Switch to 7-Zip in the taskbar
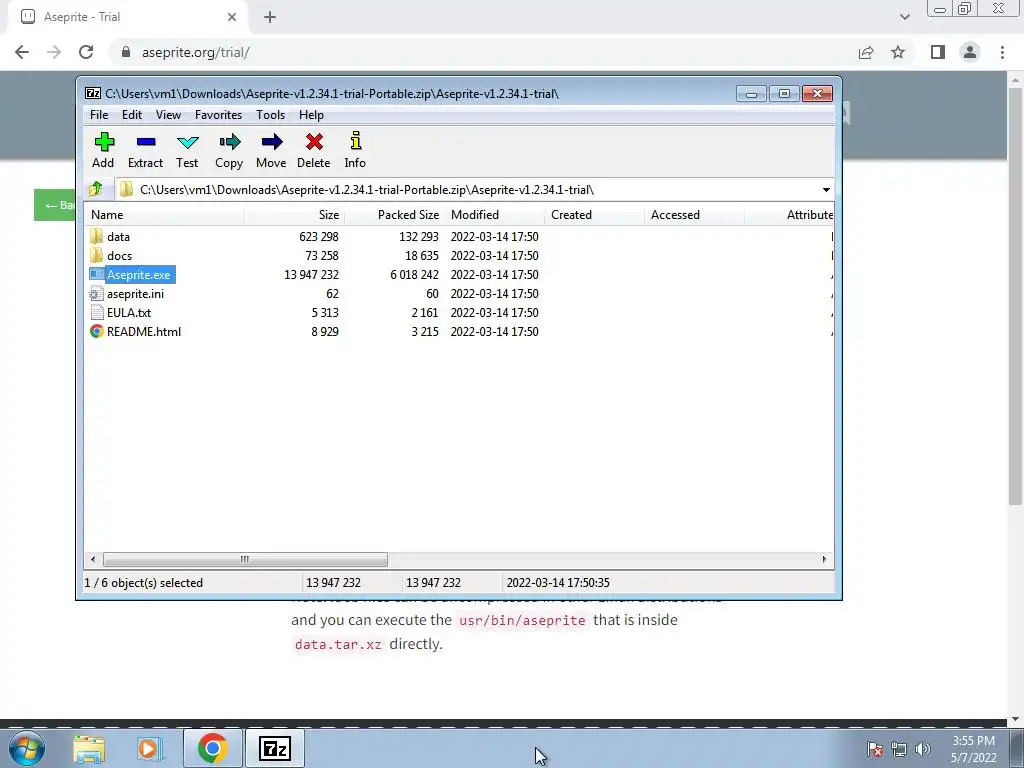The image size is (1024, 768). (274, 748)
